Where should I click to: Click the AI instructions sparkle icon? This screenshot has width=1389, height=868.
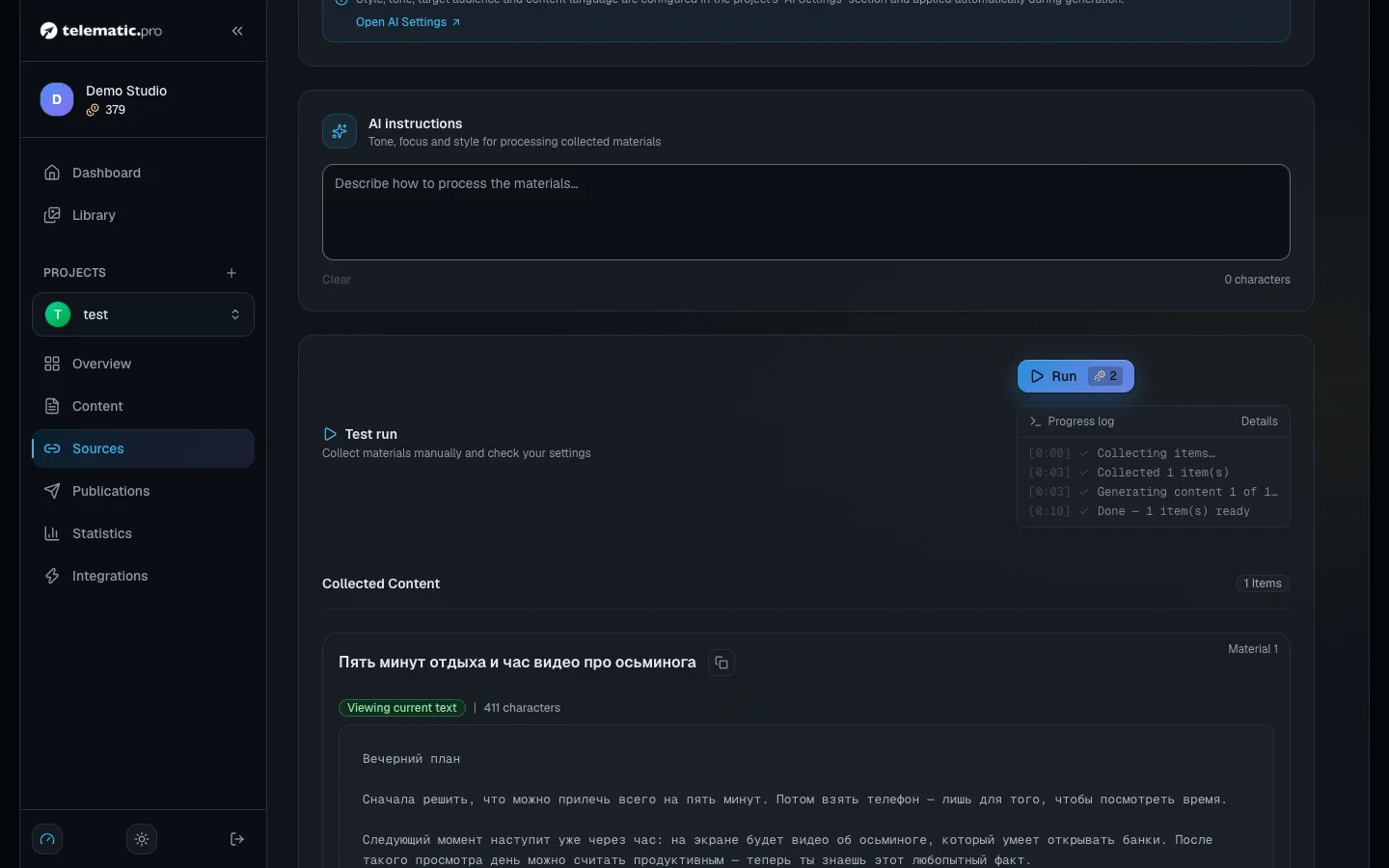tap(340, 131)
